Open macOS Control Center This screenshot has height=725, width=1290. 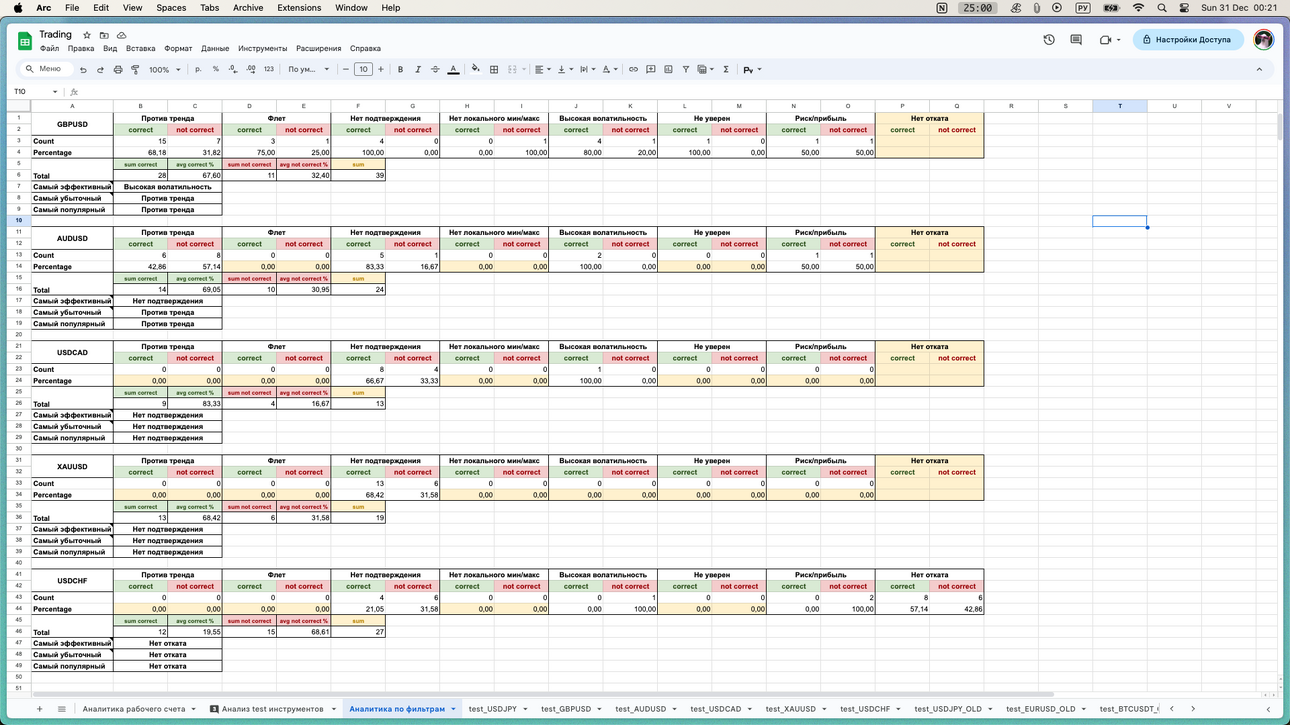pos(1184,8)
